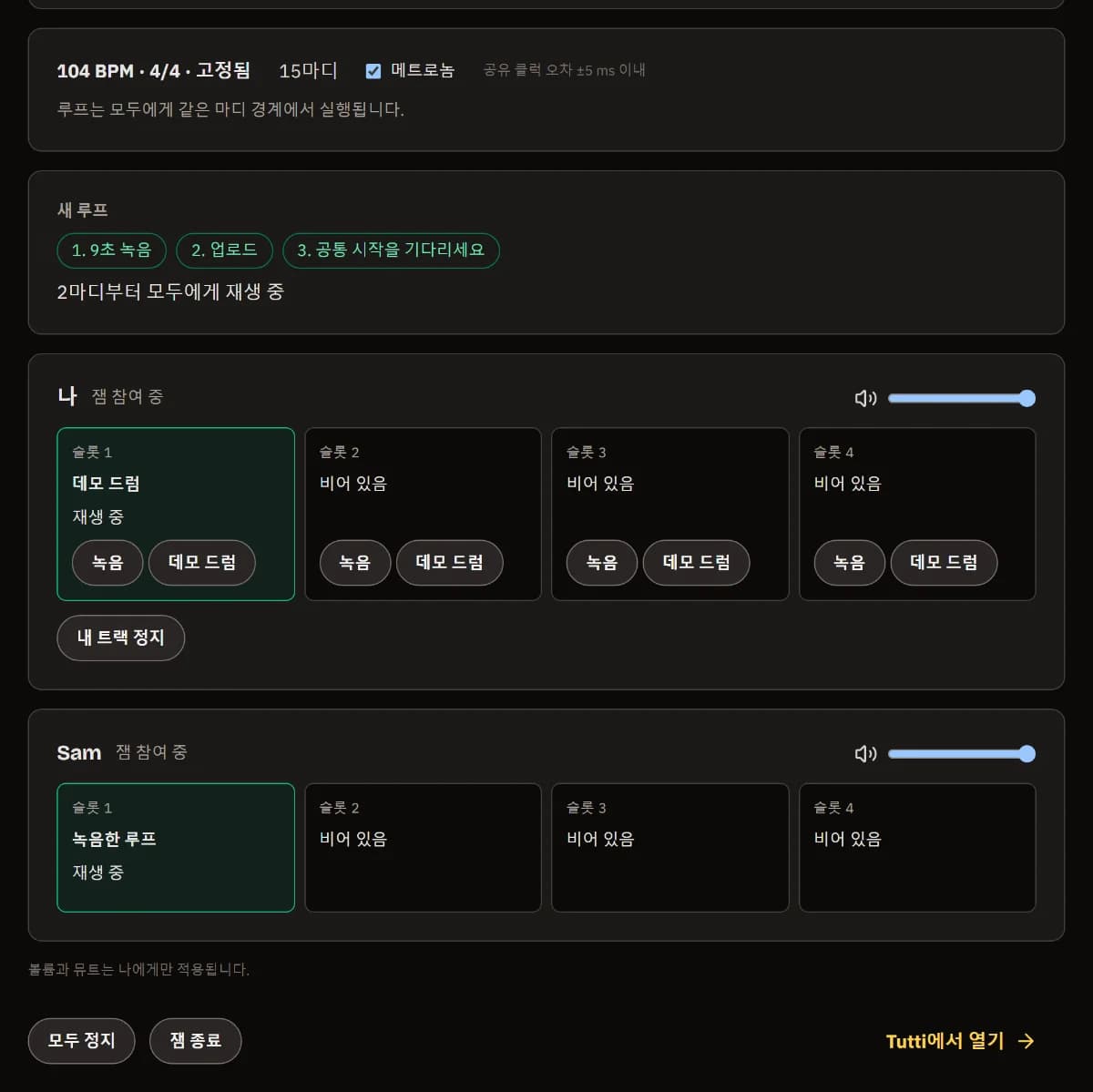Click the 새 루프 heading

[83, 210]
